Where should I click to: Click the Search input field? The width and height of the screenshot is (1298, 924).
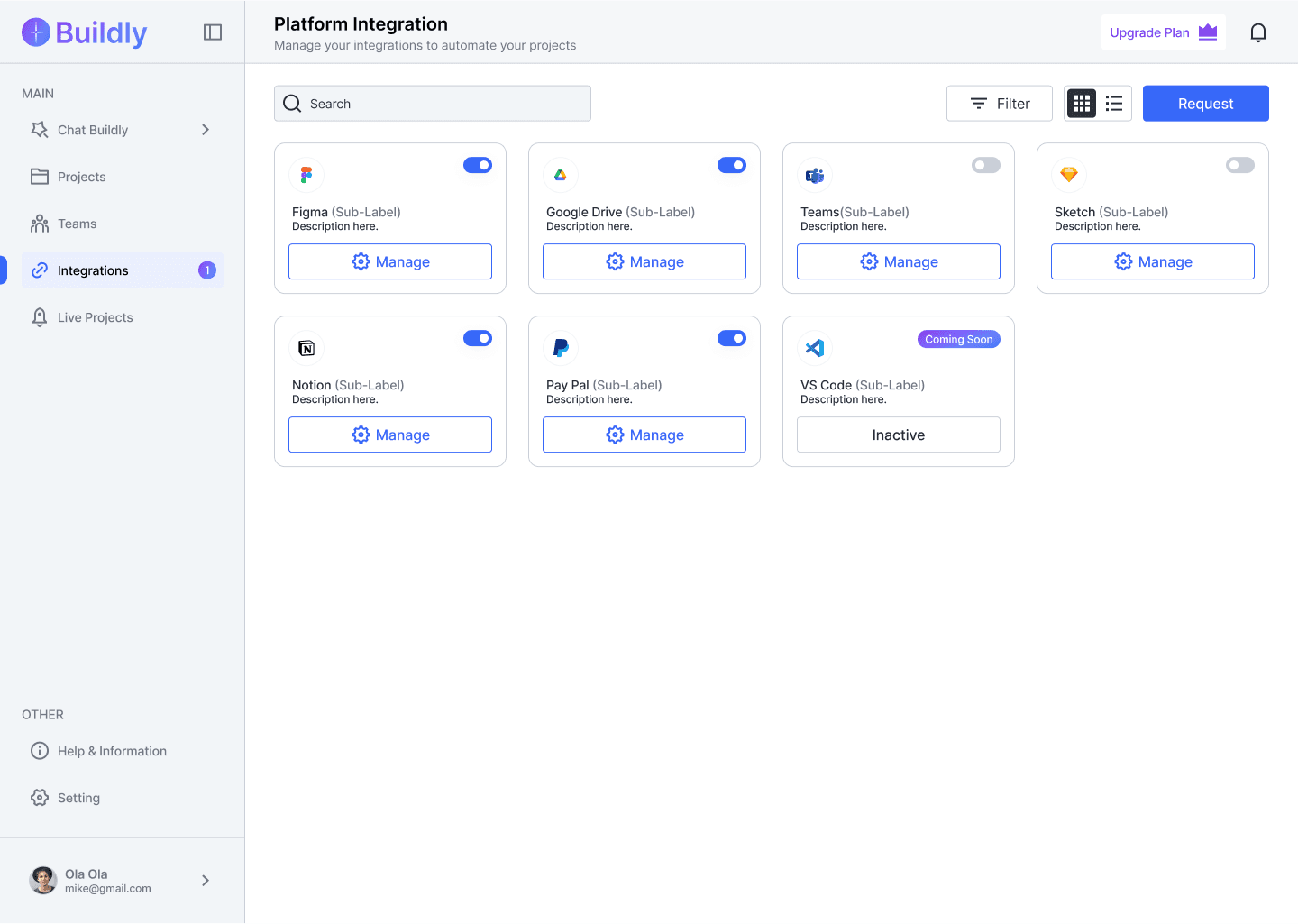tap(433, 104)
